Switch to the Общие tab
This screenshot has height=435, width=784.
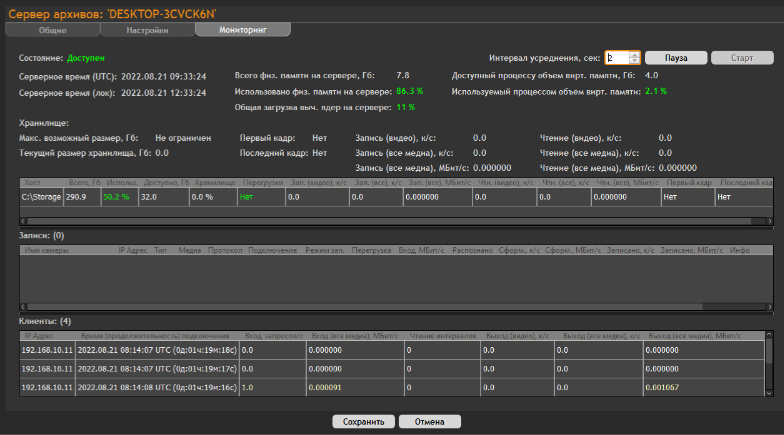(53, 31)
